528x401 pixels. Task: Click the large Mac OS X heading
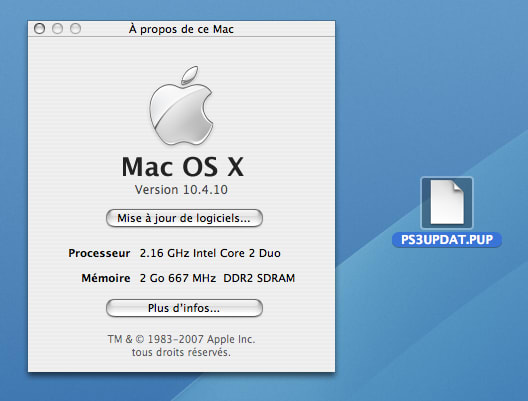pyautogui.click(x=182, y=167)
